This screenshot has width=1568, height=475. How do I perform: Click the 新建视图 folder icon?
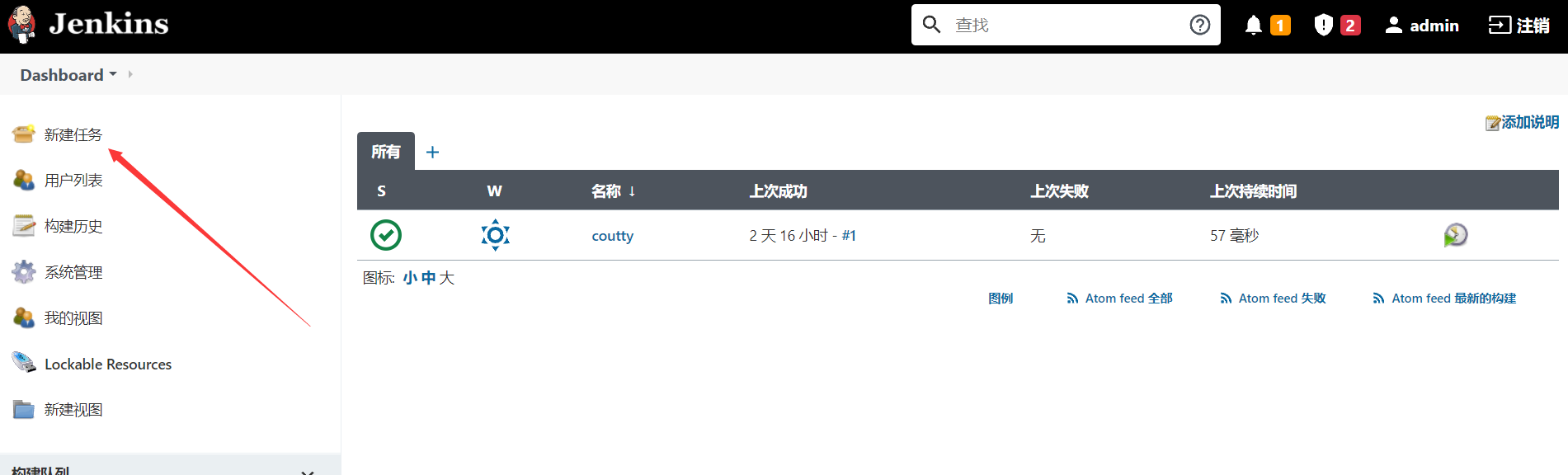pyautogui.click(x=24, y=409)
